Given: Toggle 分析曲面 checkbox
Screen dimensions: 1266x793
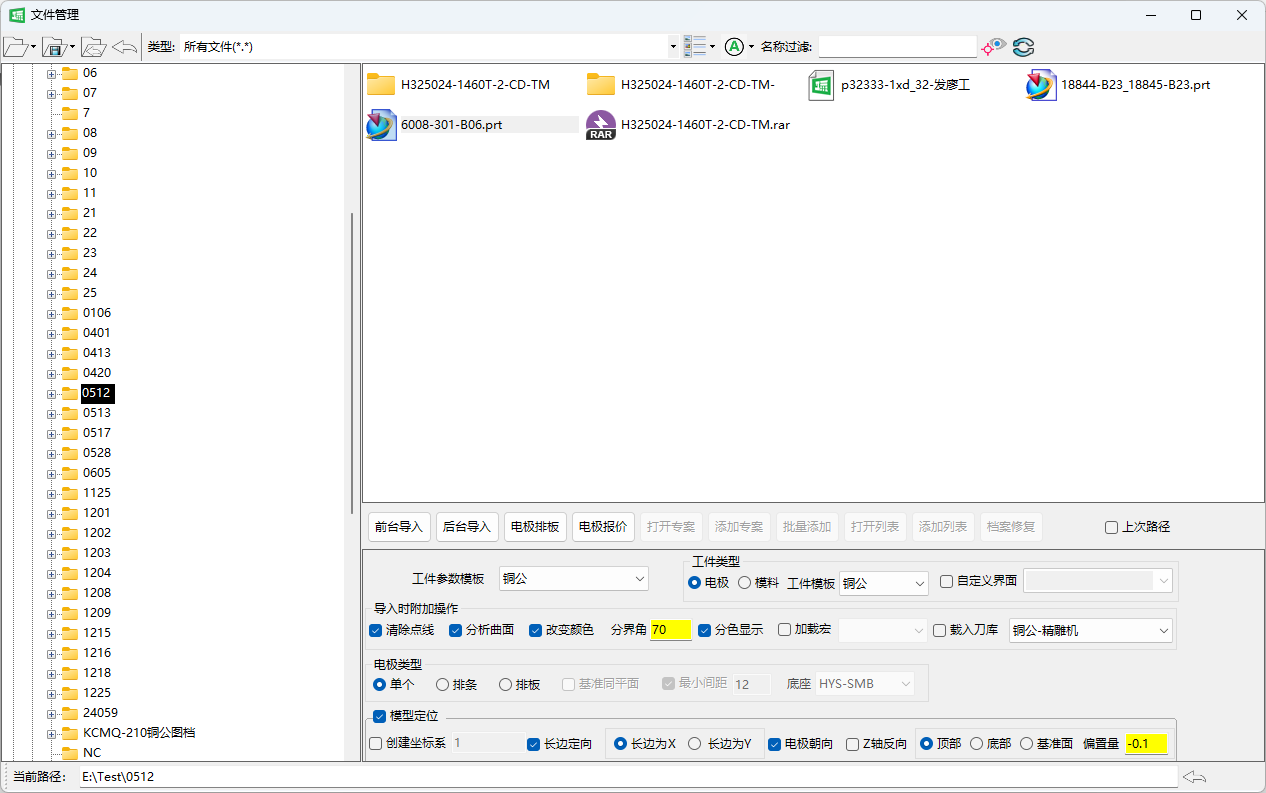Looking at the screenshot, I should tap(455, 630).
